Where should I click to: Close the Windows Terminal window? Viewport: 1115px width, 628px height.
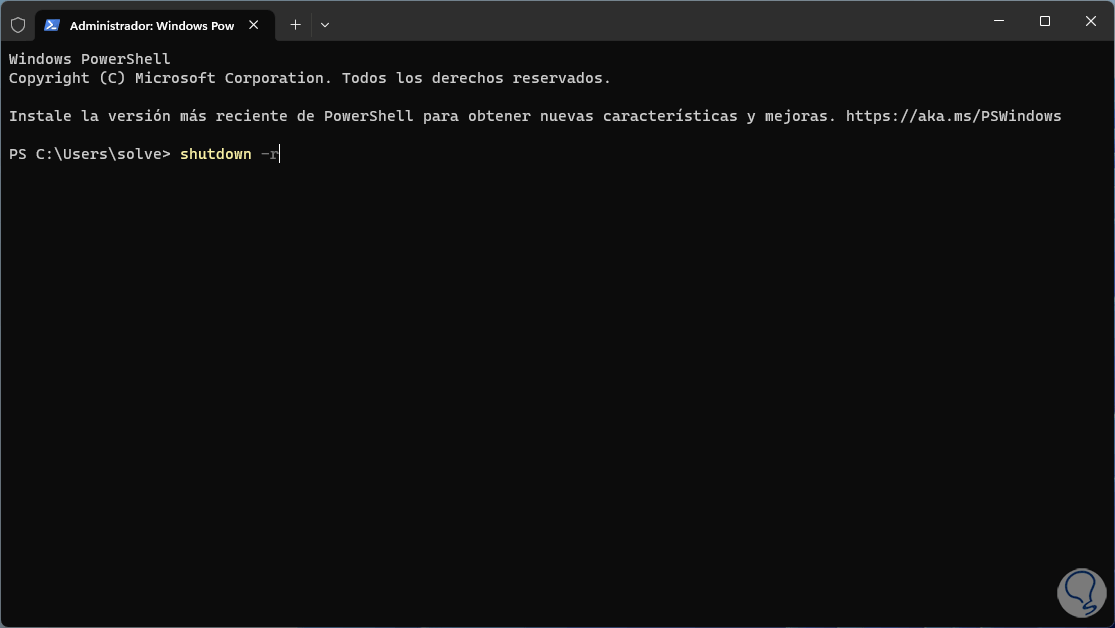coord(1090,21)
